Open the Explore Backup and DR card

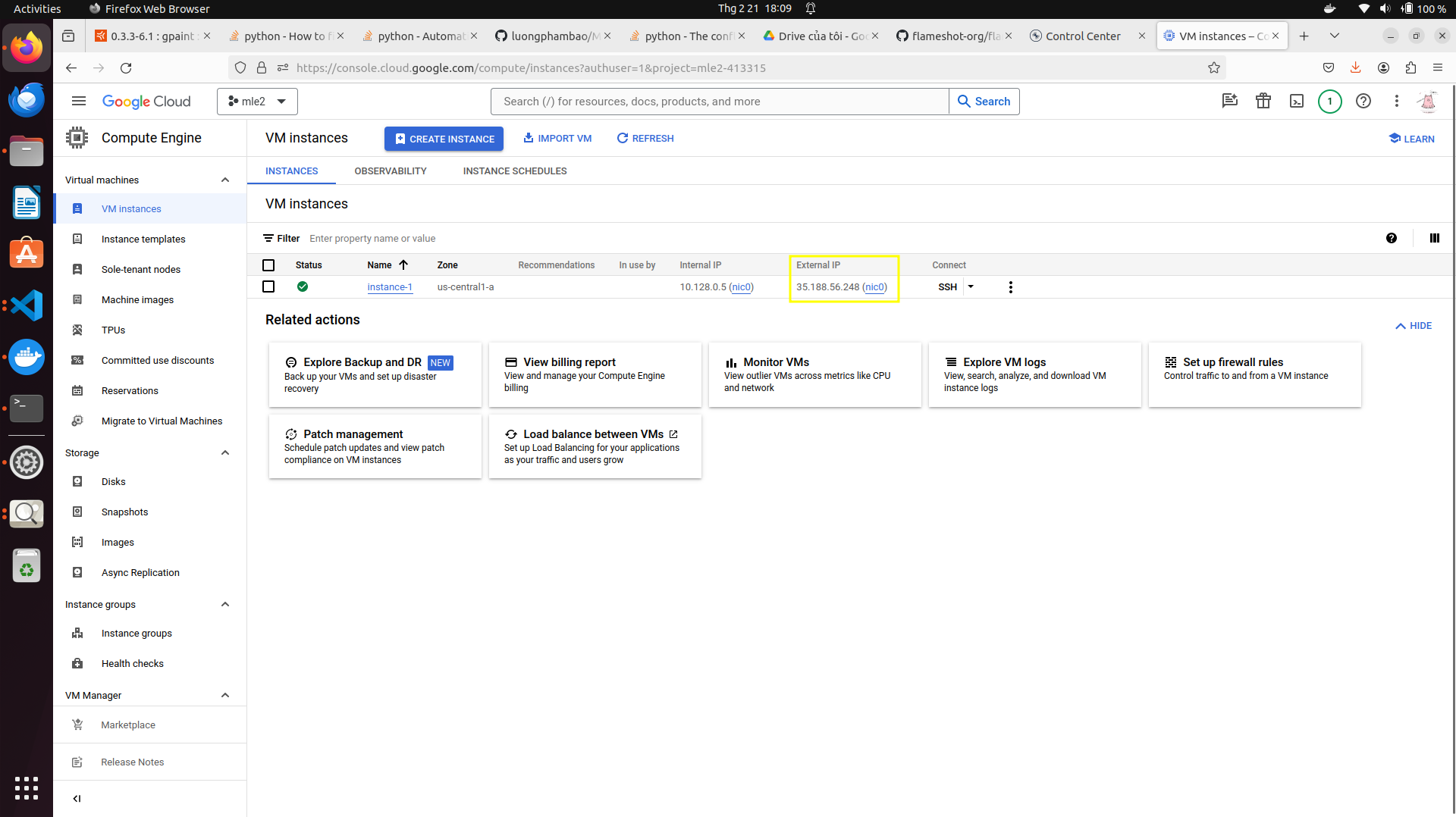pos(375,374)
